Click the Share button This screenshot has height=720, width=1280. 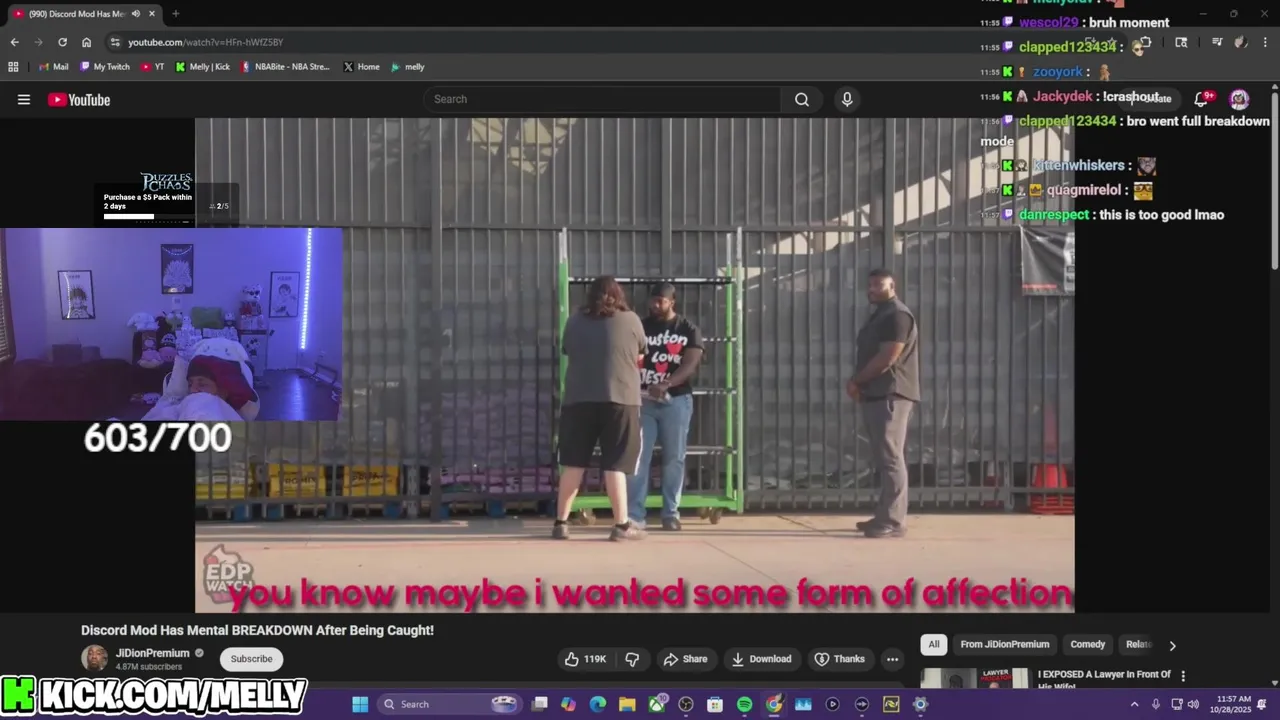tap(685, 659)
